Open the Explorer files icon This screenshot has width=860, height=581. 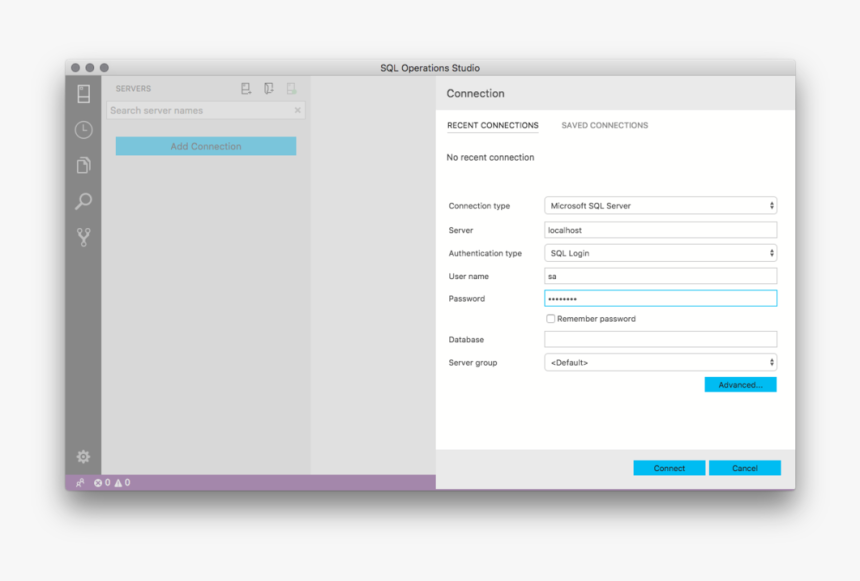[x=83, y=165]
